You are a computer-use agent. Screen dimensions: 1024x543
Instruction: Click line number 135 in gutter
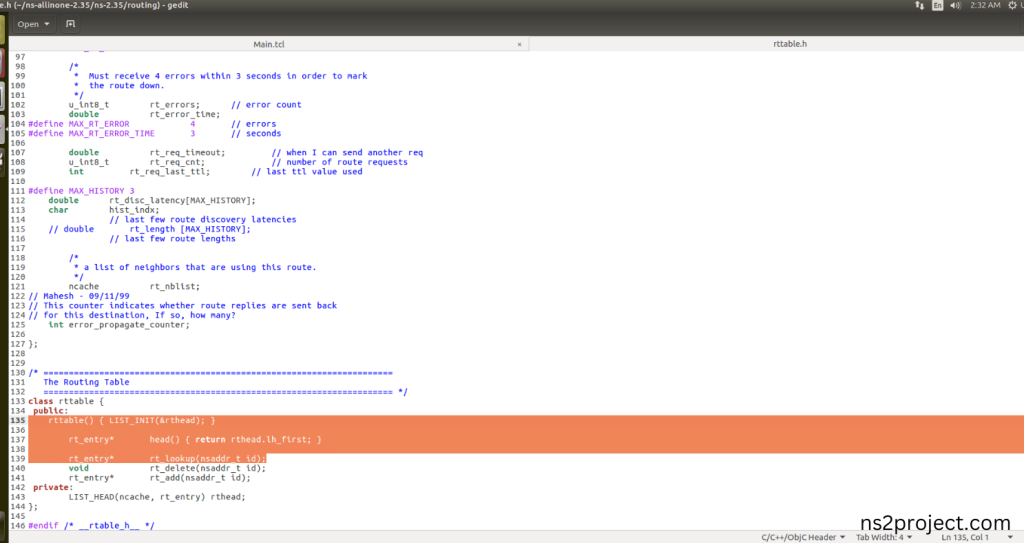click(18, 420)
